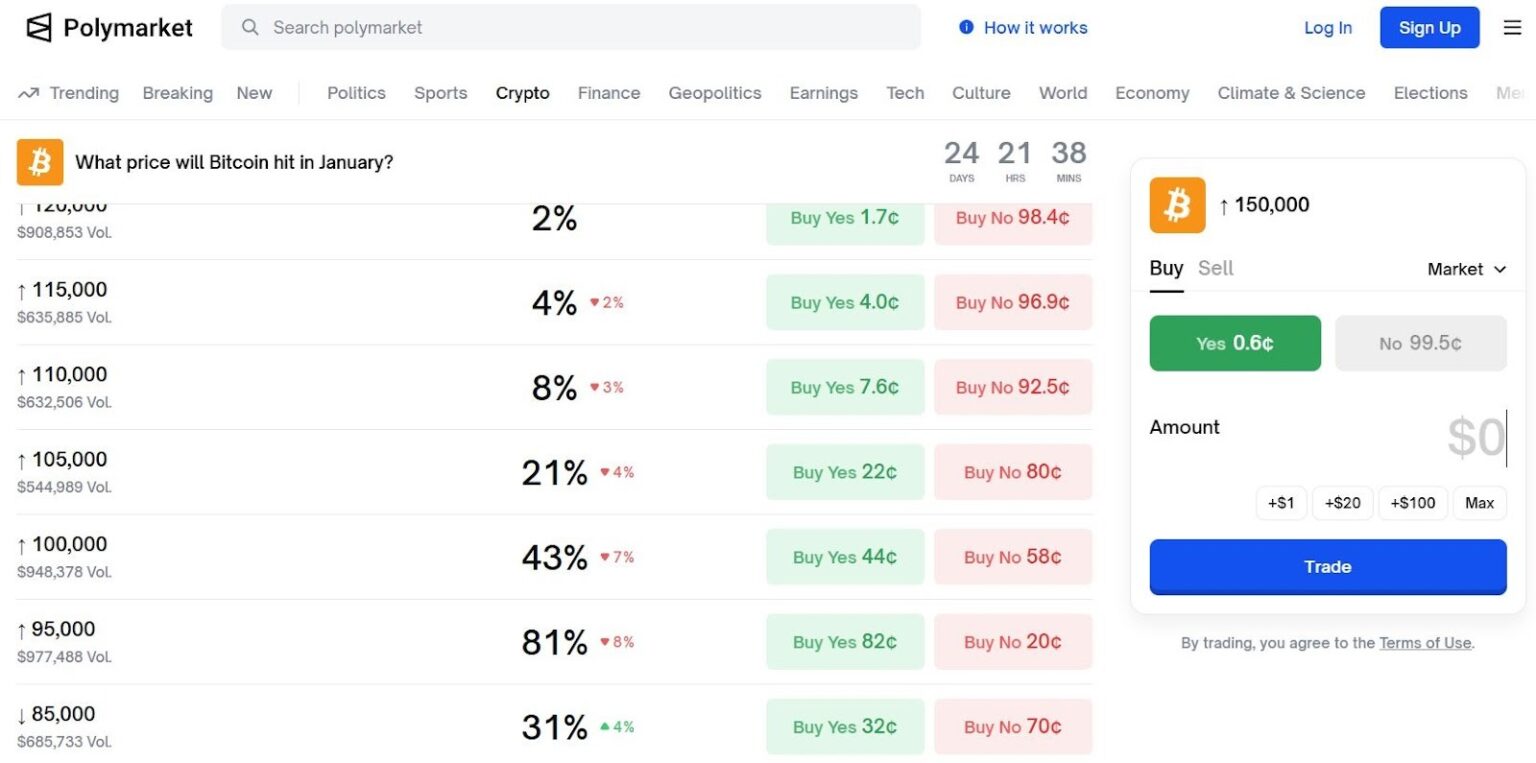Image resolution: width=1536 pixels, height=763 pixels.
Task: Click Buy No 20¢ for 95,000
Action: [x=1012, y=642]
